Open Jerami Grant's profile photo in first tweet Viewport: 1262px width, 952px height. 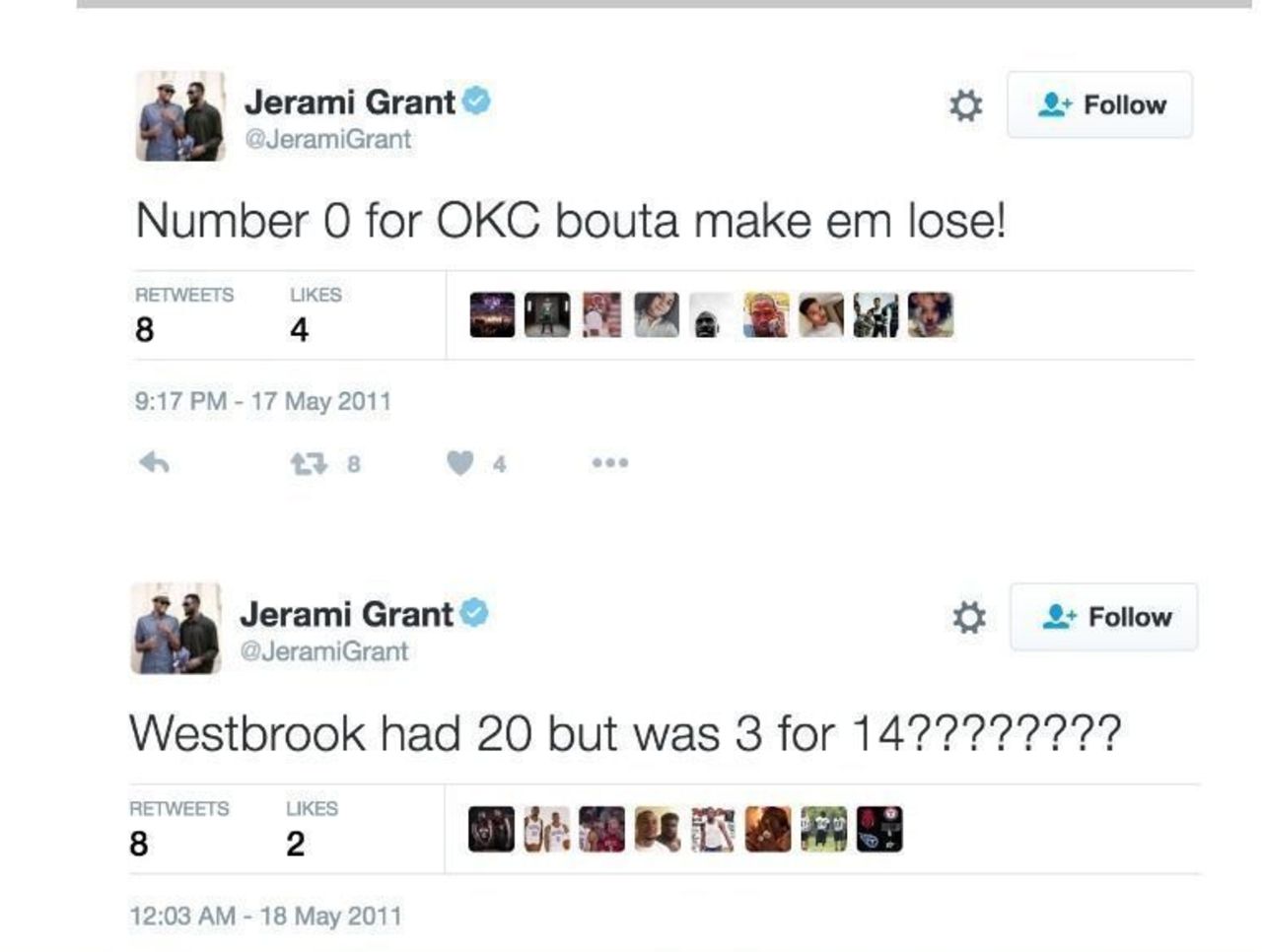179,115
